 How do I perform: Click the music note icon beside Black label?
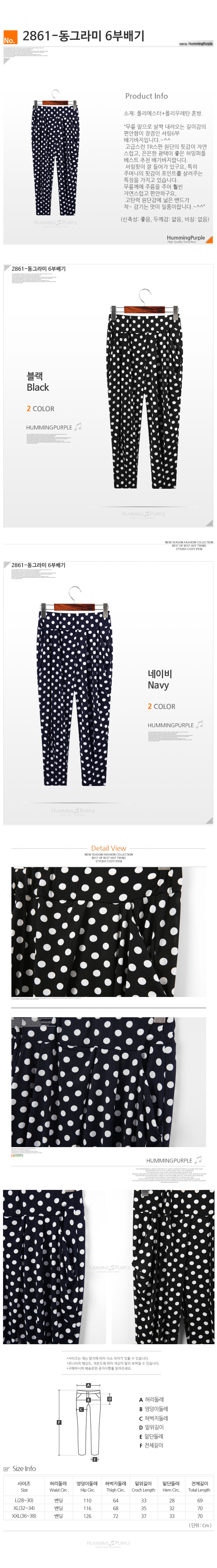click(77, 427)
